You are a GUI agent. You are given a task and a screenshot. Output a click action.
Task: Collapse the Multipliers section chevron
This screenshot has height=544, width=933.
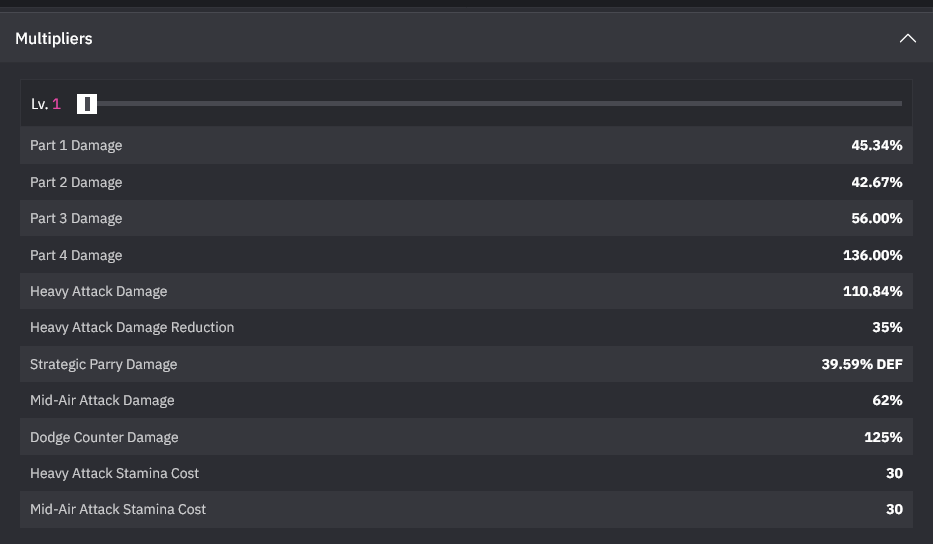907,39
